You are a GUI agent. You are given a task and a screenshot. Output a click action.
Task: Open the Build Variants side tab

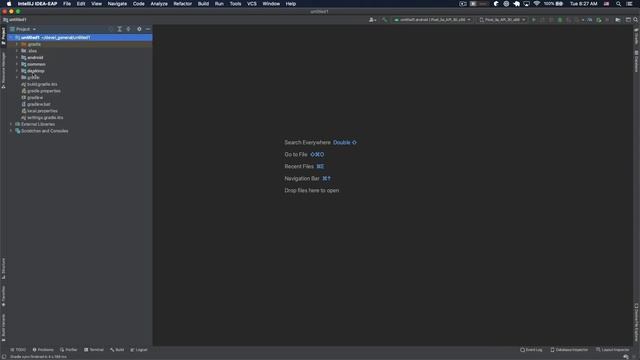click(3, 328)
